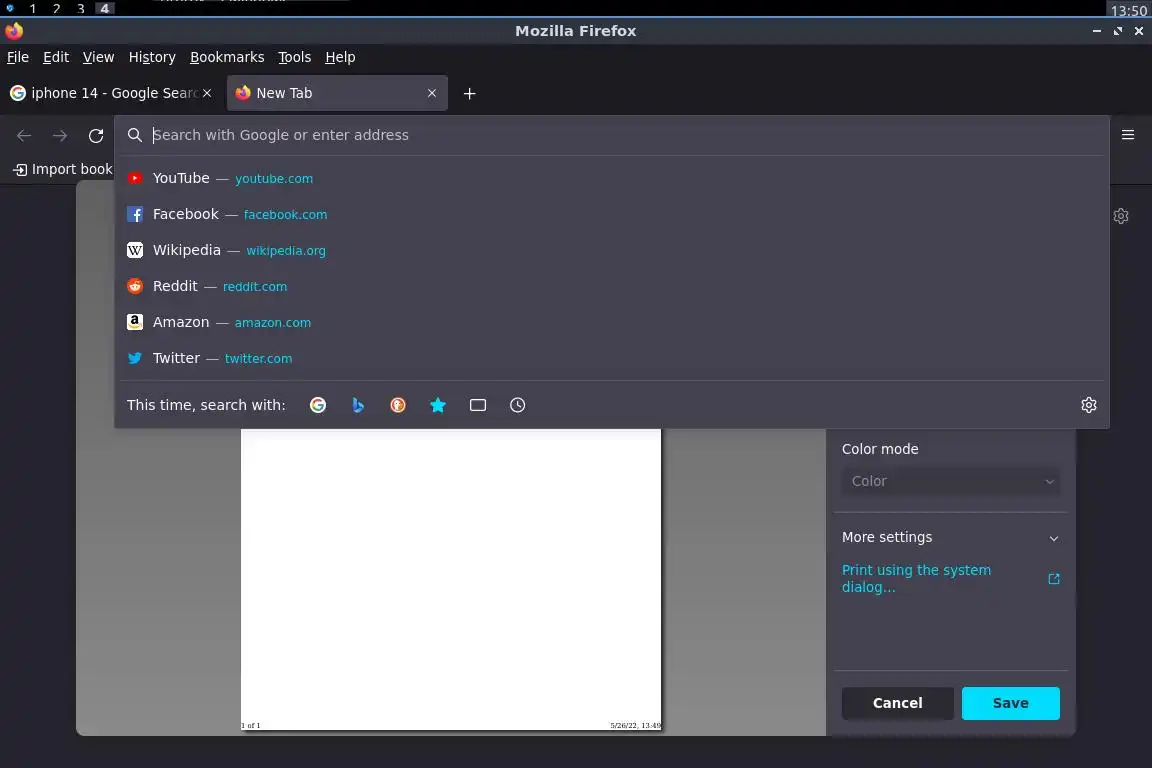Open the Help menu

[x=340, y=57]
